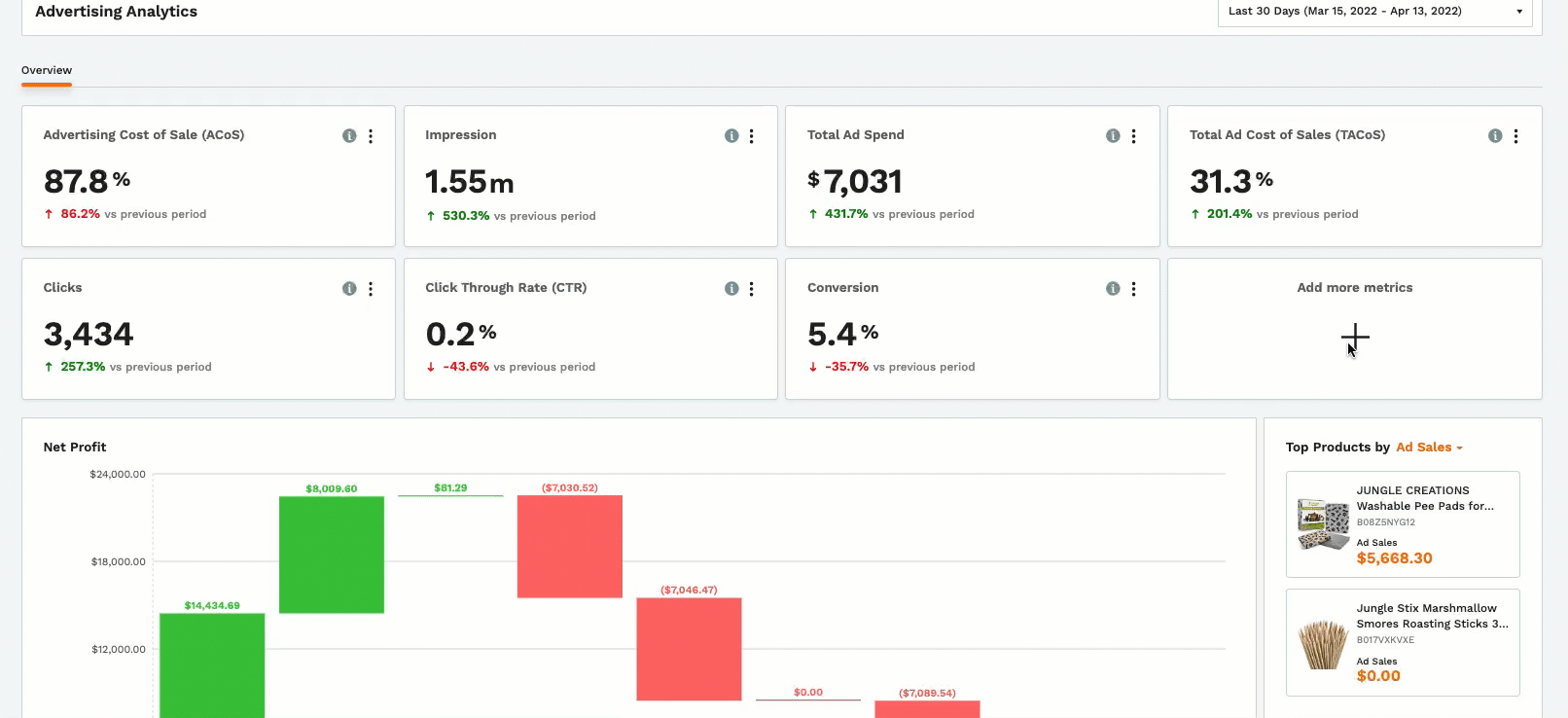
Task: Select the roasting sticks product thumbnail
Action: tap(1323, 644)
